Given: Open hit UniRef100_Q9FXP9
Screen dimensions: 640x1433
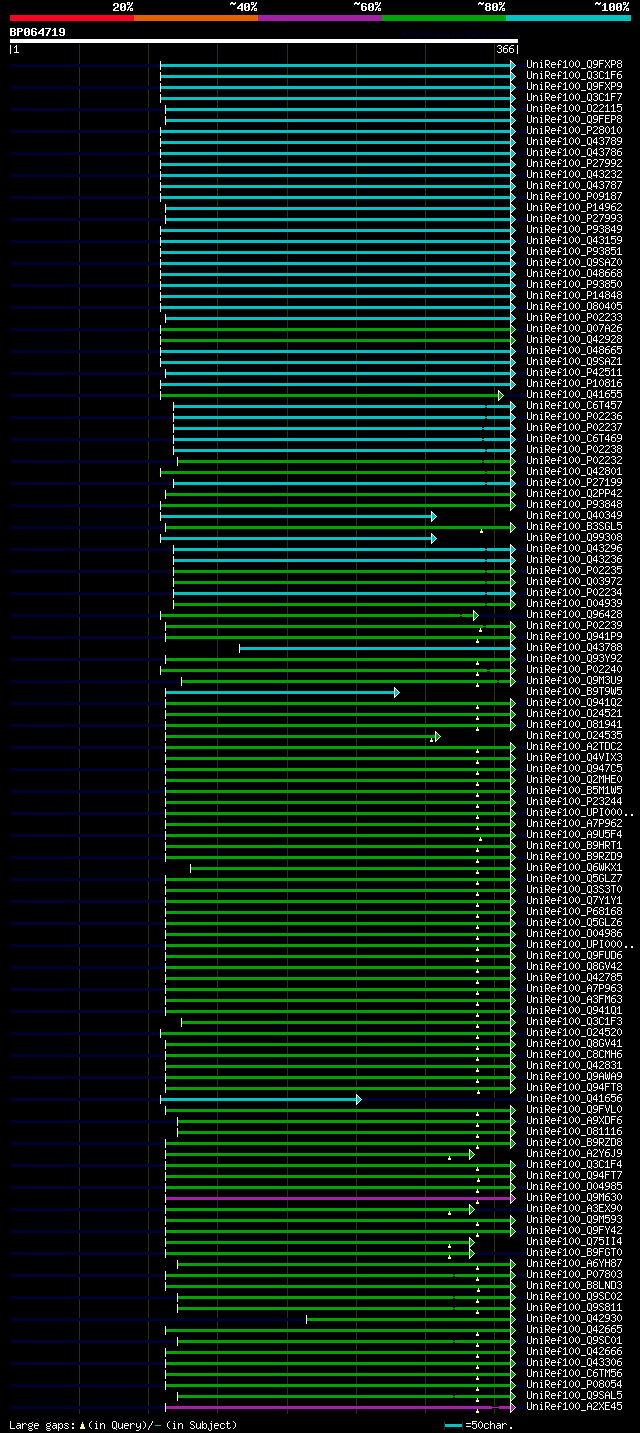Looking at the screenshot, I should tap(574, 87).
